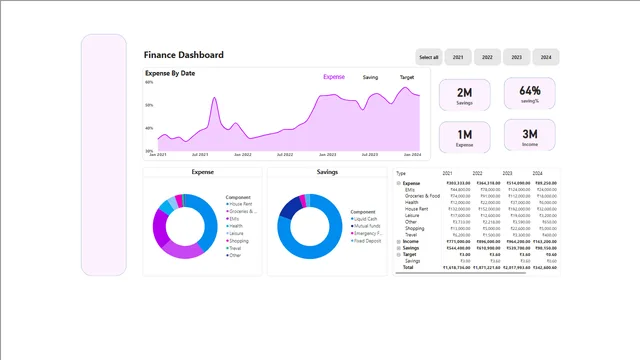Click the Other row label in table
This screenshot has height=360, width=640.
[x=411, y=222]
